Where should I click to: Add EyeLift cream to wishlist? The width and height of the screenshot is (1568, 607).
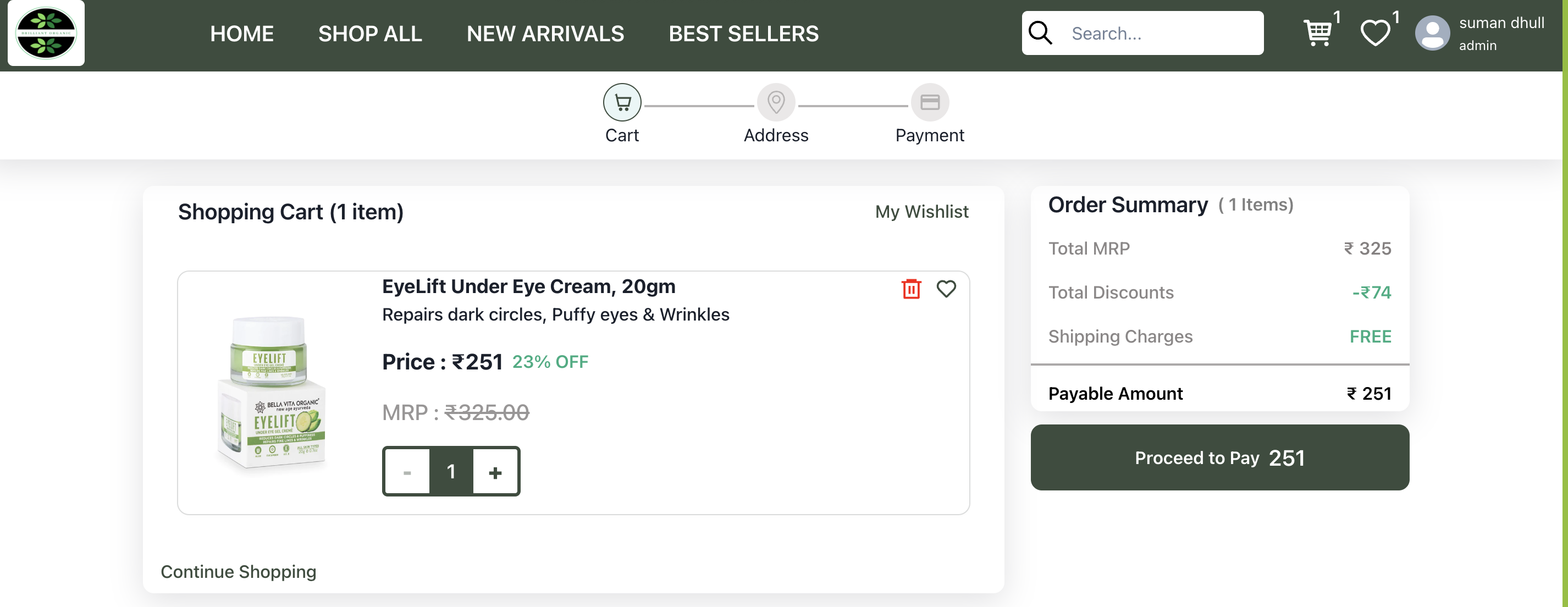(946, 289)
